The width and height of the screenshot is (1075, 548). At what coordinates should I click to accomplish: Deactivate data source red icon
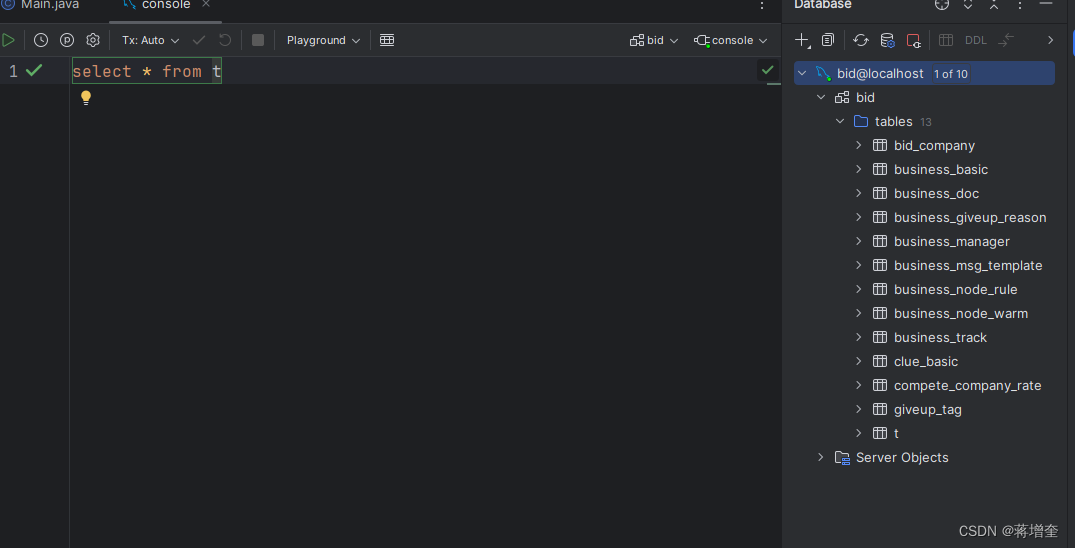coord(913,40)
